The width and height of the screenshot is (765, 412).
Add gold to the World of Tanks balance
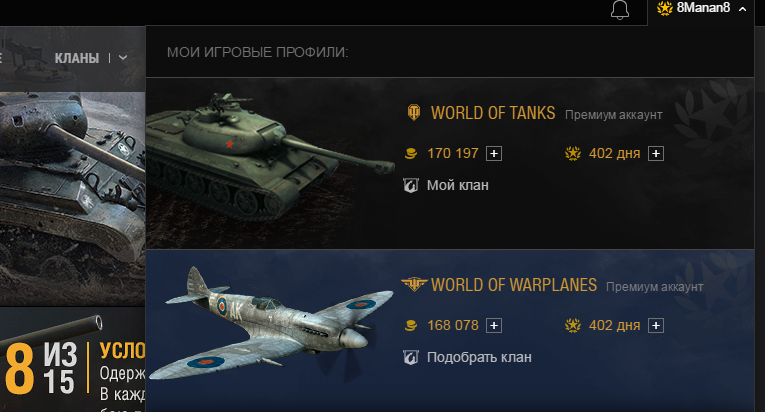coord(494,154)
